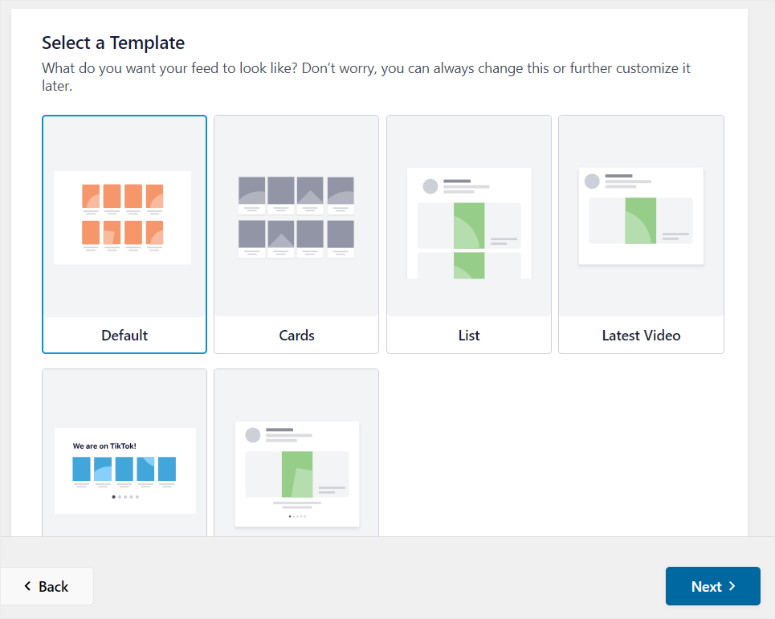
Task: Click the List label text
Action: pyautogui.click(x=469, y=335)
